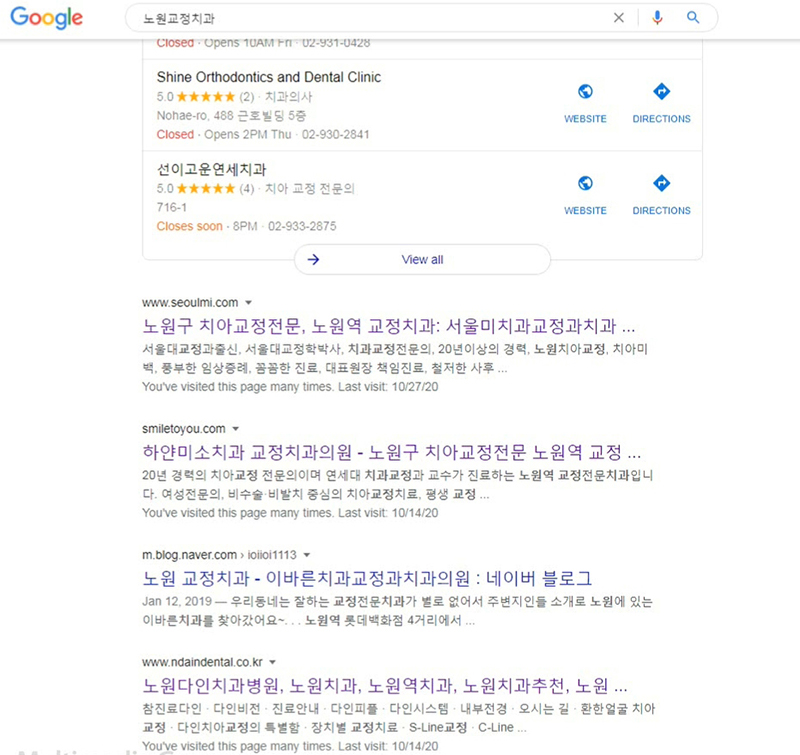Get directions icon for Shine Orthodontics
Image resolution: width=800 pixels, height=755 pixels.
click(x=661, y=92)
